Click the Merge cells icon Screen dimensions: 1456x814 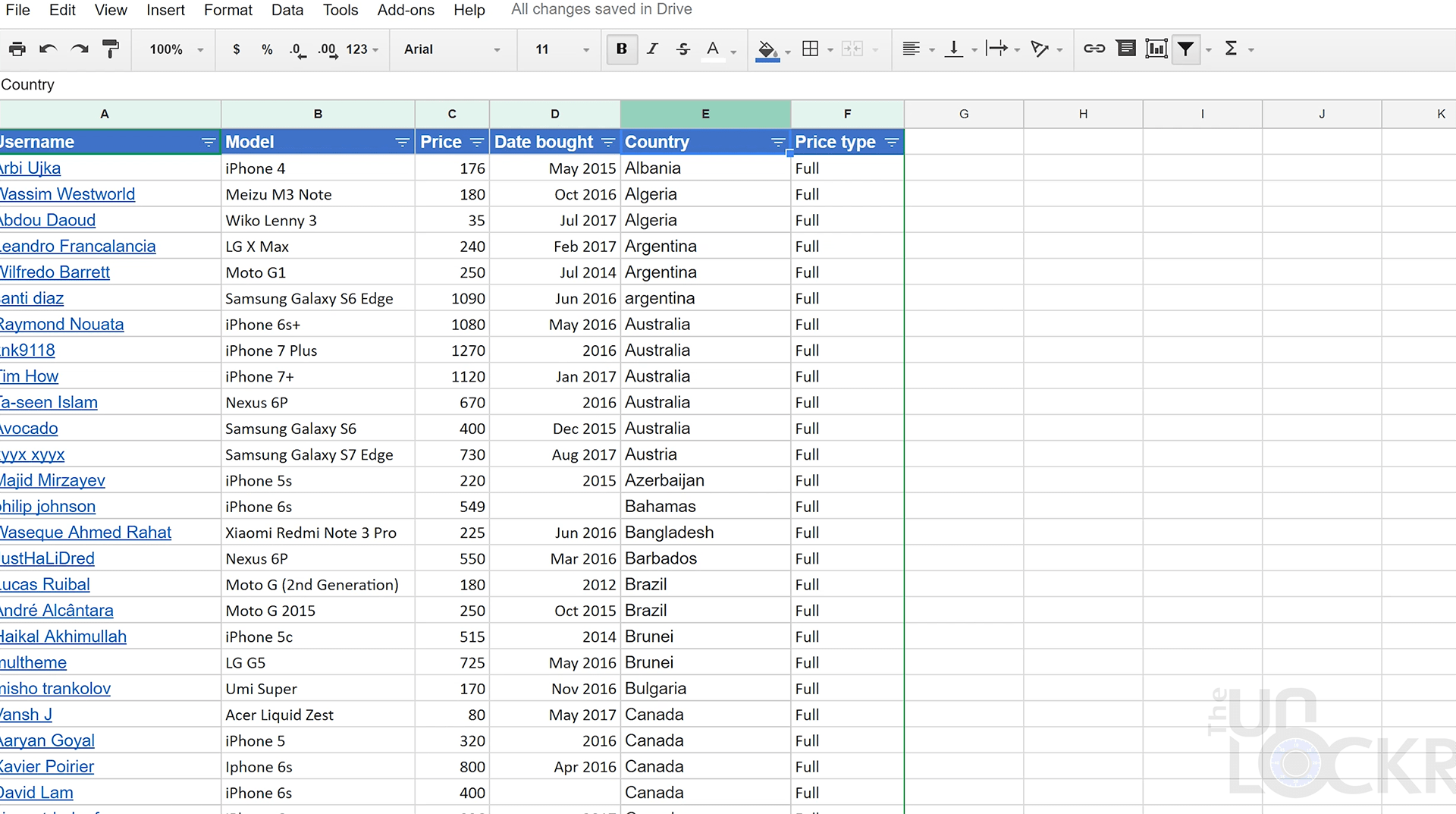coord(852,49)
